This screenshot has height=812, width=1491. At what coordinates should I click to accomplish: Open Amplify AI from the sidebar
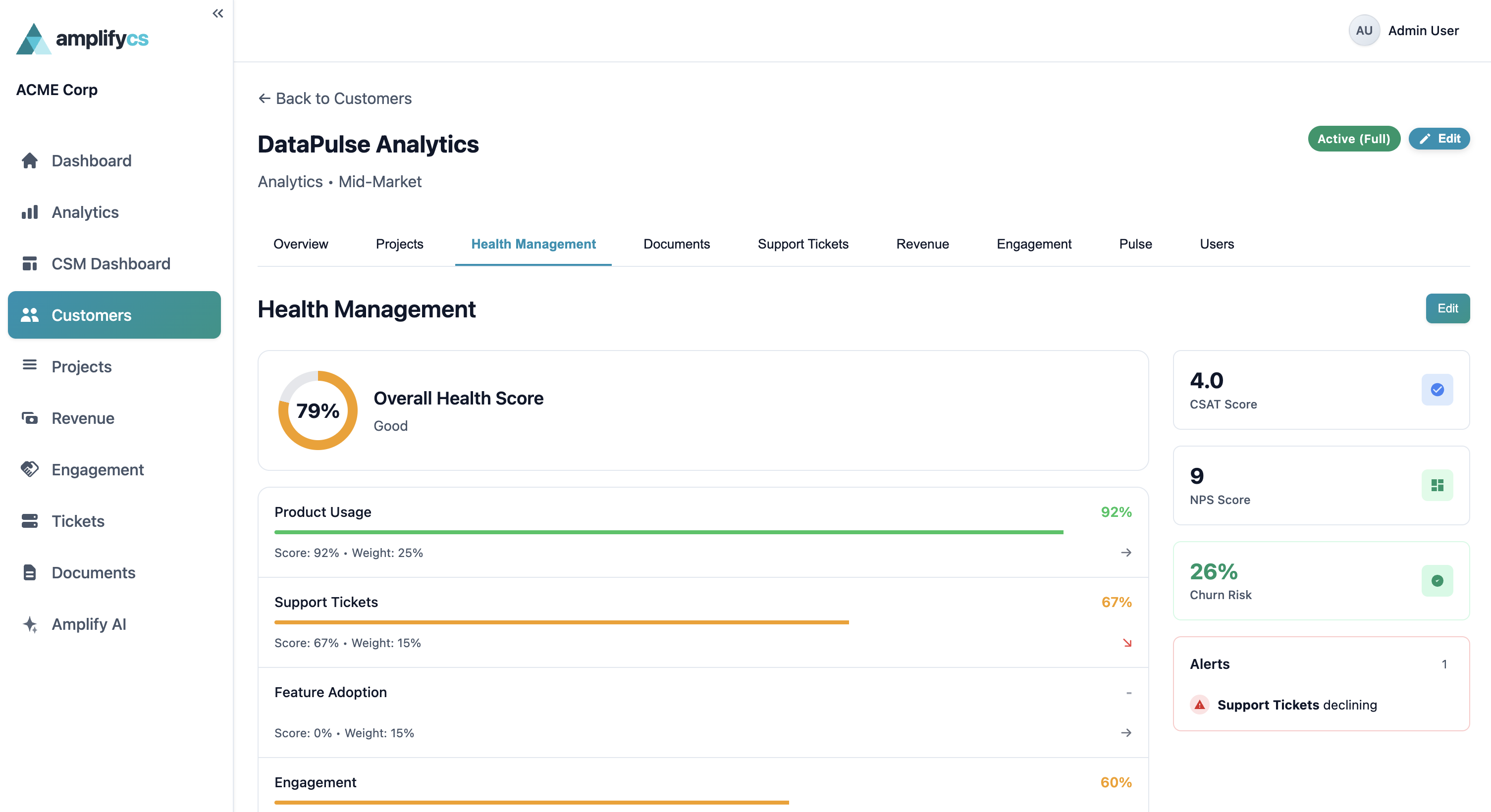pyautogui.click(x=30, y=624)
